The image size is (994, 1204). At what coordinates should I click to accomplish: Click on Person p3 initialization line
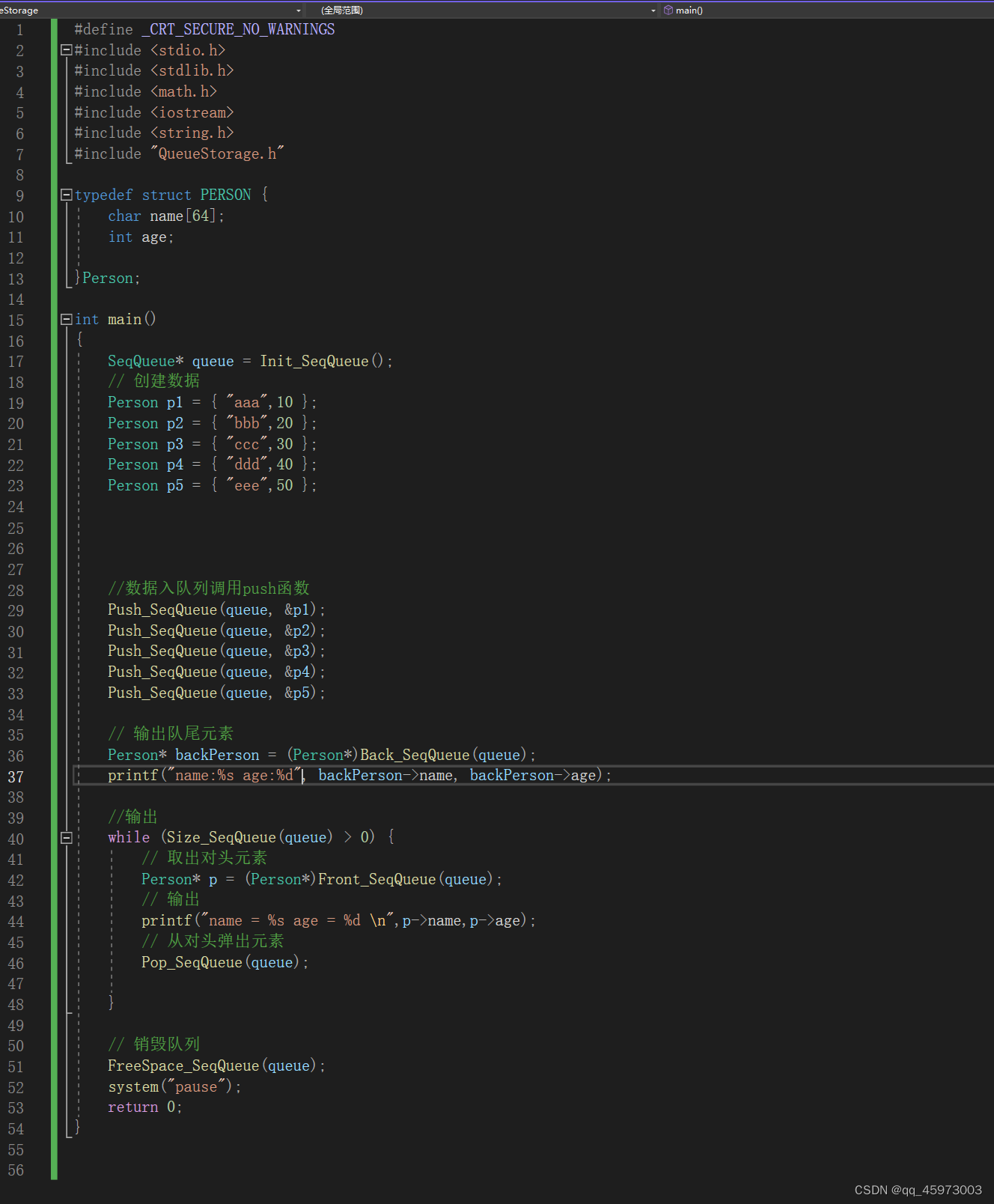pyautogui.click(x=213, y=444)
